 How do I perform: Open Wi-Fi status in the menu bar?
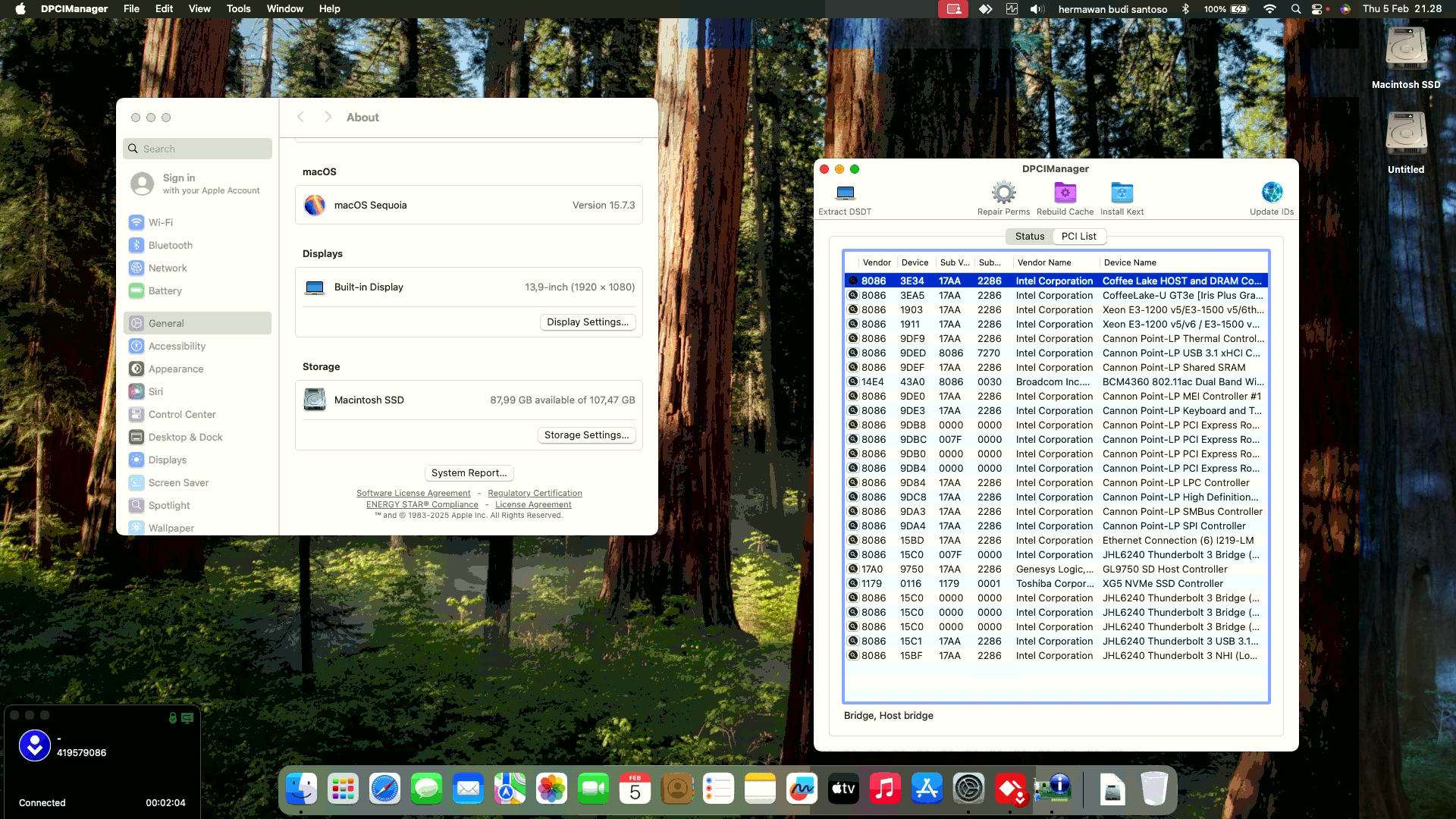pyautogui.click(x=1269, y=9)
